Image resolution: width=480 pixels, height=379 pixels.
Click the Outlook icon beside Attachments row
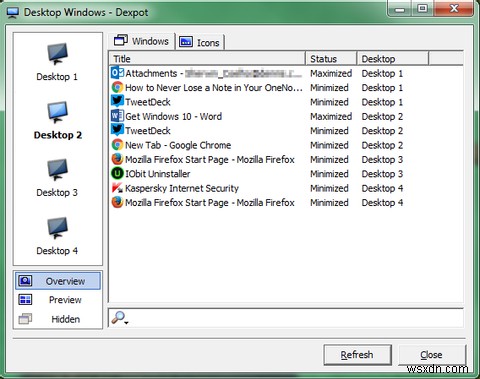[117, 73]
